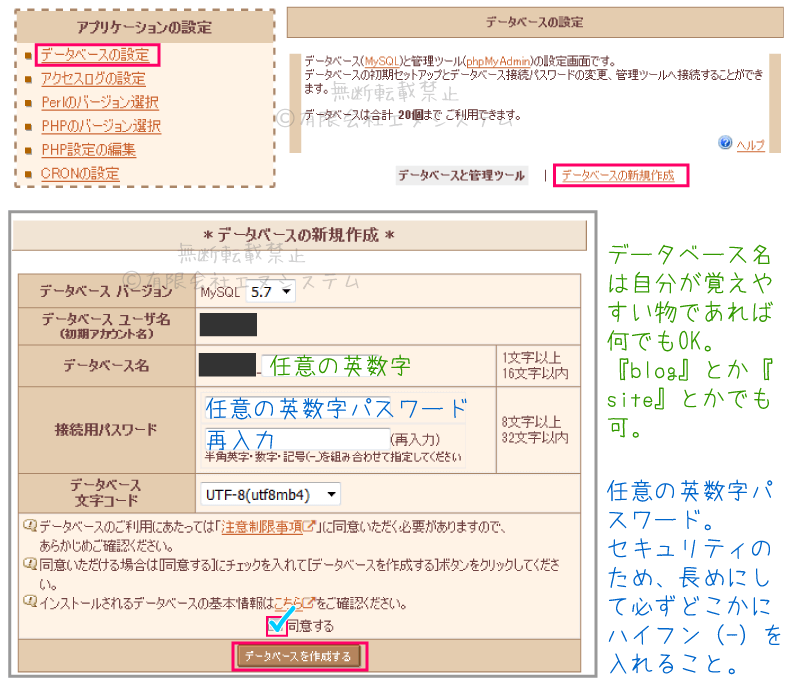Viewport: 800px width, 690px height.
Task: Click the データベース ユーザ名 row label
Action: pyautogui.click(x=106, y=326)
